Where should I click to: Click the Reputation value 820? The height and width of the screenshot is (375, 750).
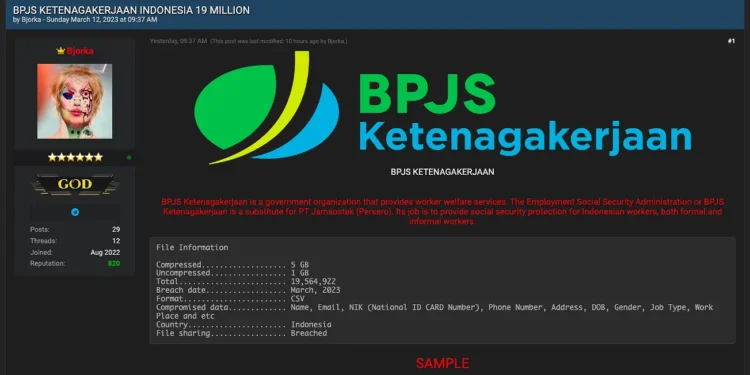click(114, 264)
